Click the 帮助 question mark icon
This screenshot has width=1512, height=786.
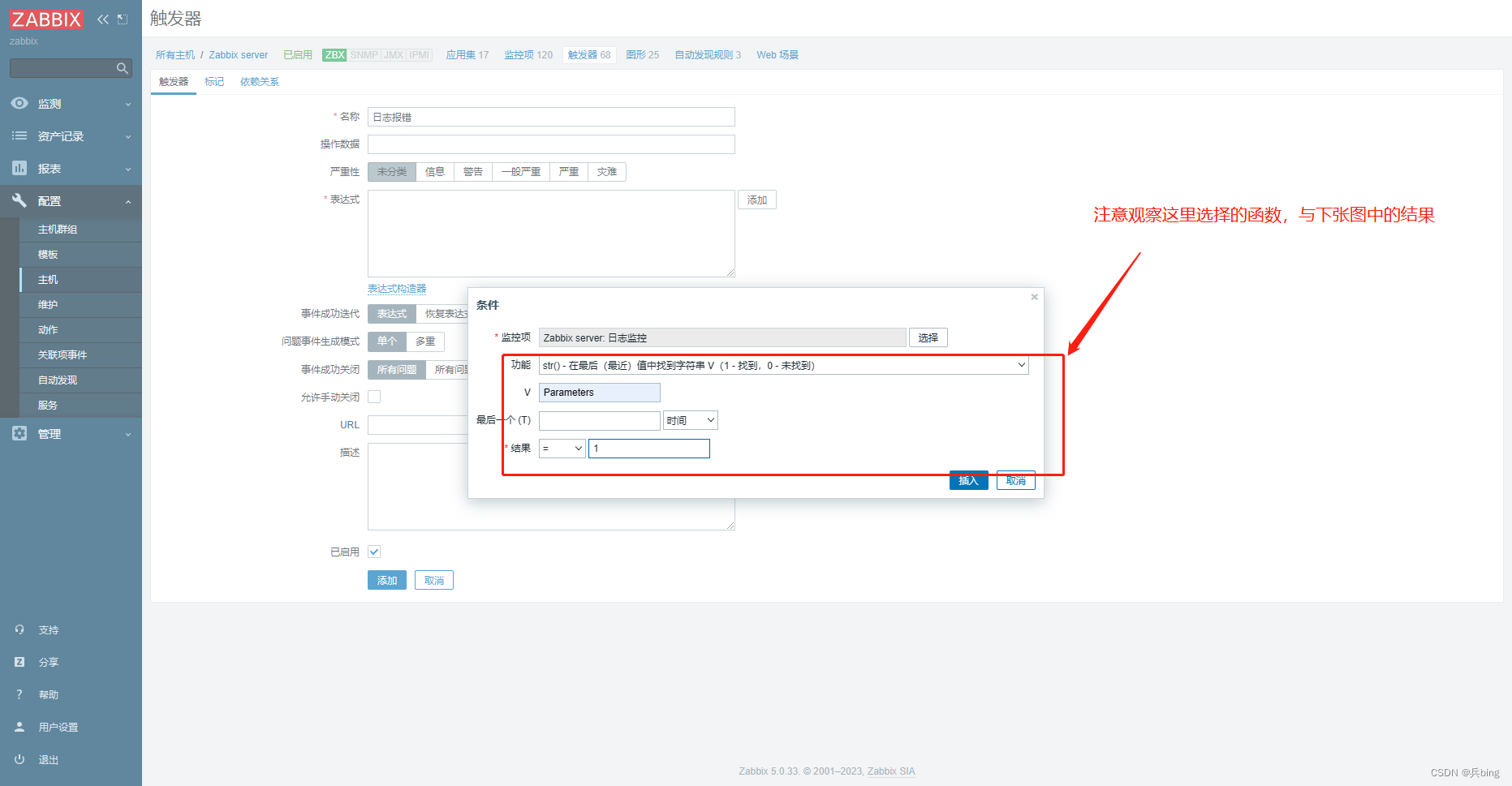(x=19, y=694)
